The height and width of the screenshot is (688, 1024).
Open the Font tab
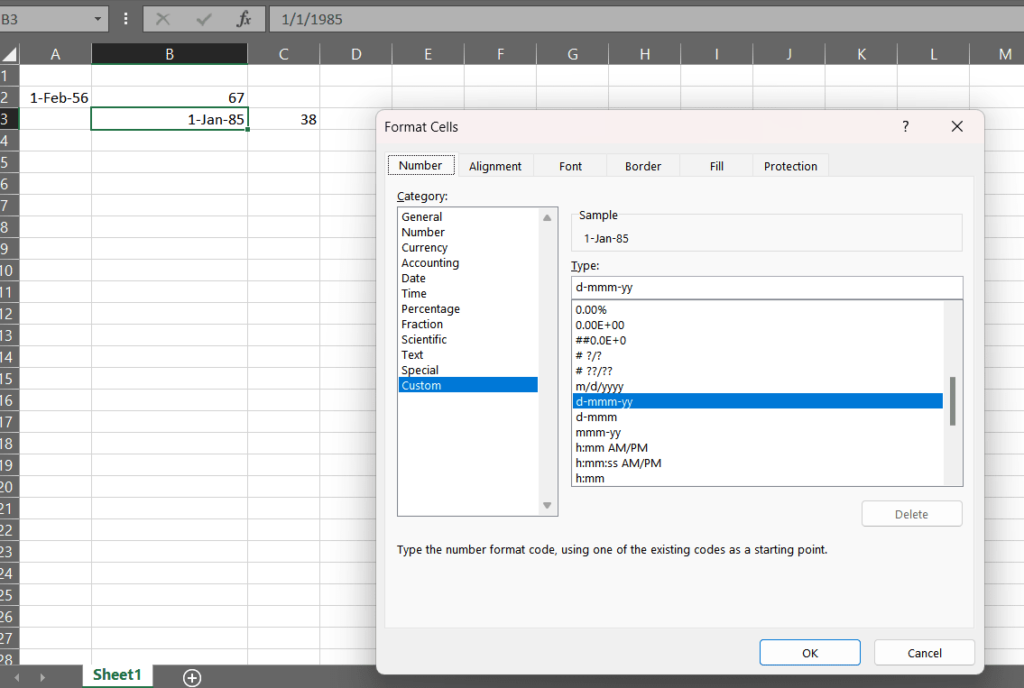[x=570, y=166]
